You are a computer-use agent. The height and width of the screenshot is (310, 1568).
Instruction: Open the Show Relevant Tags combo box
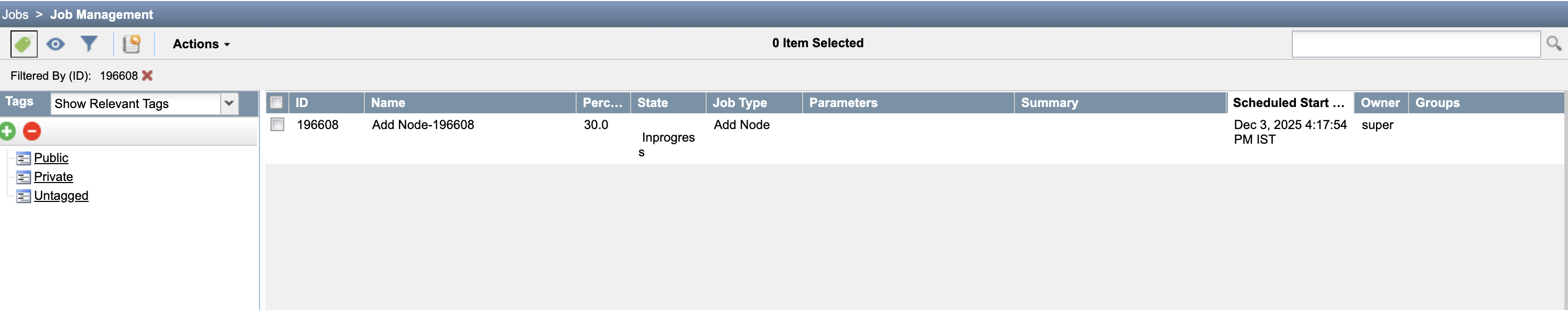tap(144, 103)
